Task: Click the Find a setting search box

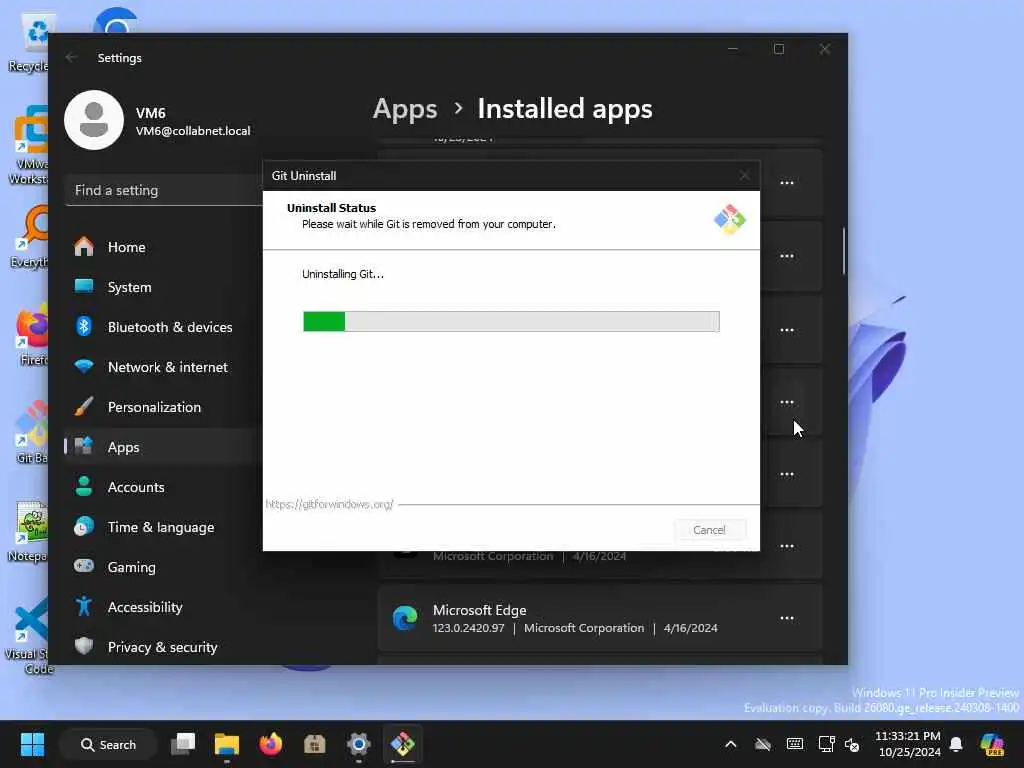Action: [x=164, y=191]
